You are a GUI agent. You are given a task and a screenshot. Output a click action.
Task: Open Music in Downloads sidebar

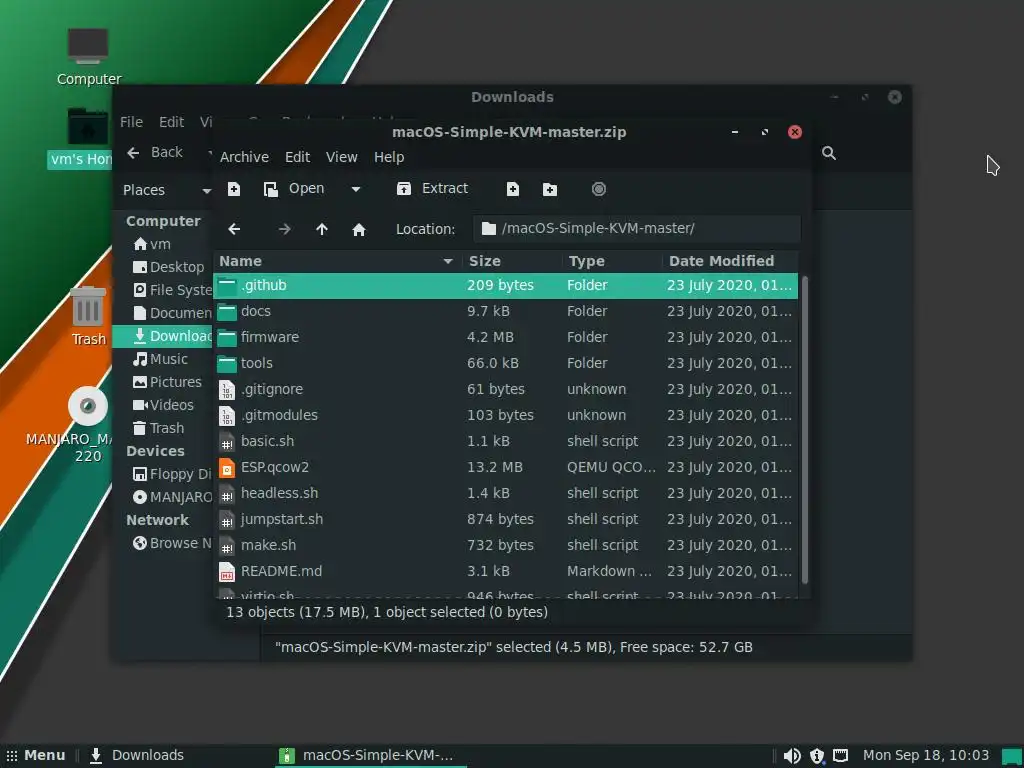(160, 359)
